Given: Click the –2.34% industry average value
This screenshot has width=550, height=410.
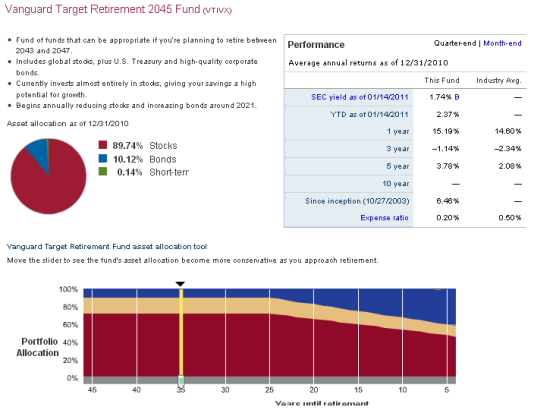Looking at the screenshot, I should click(x=508, y=149).
